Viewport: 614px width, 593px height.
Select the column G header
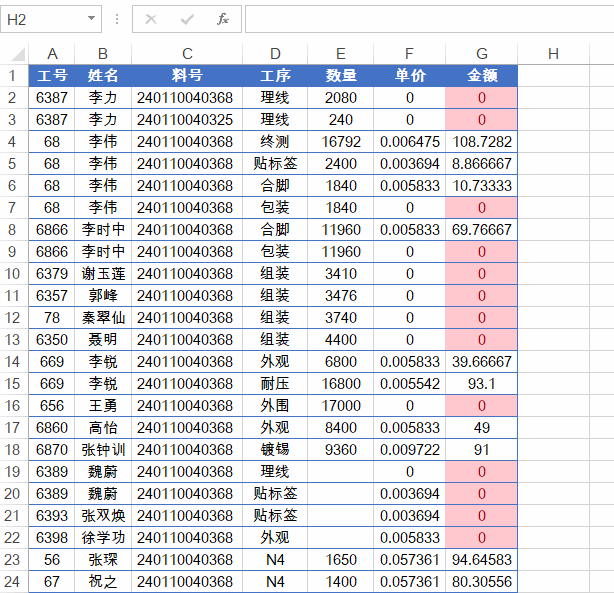tap(482, 54)
